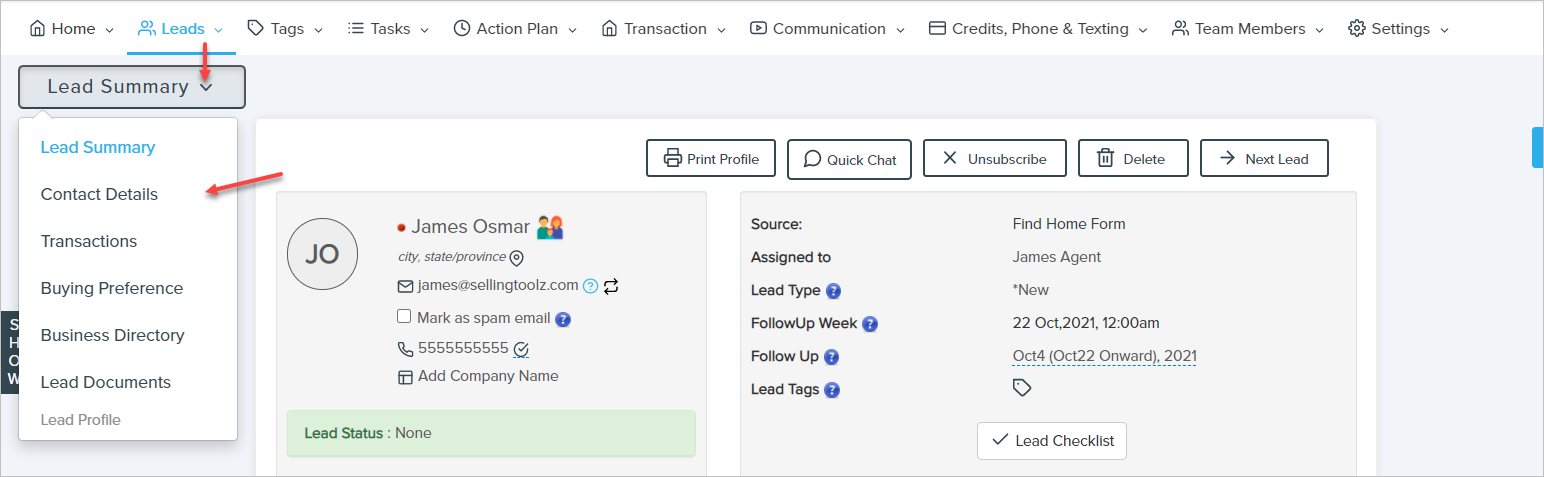Open the Leads menu in navigation bar
The image size is (1544, 477).
click(181, 29)
